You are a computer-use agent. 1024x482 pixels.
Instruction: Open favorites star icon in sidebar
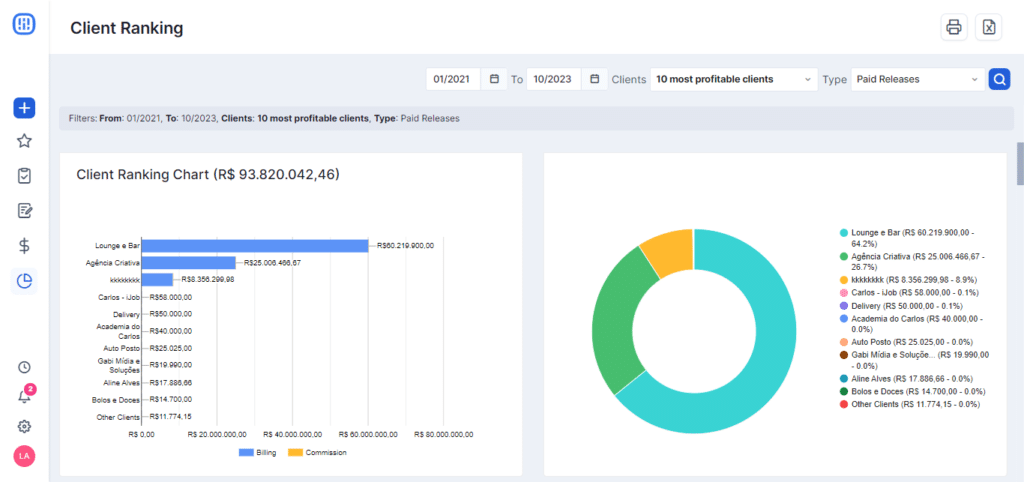click(24, 141)
